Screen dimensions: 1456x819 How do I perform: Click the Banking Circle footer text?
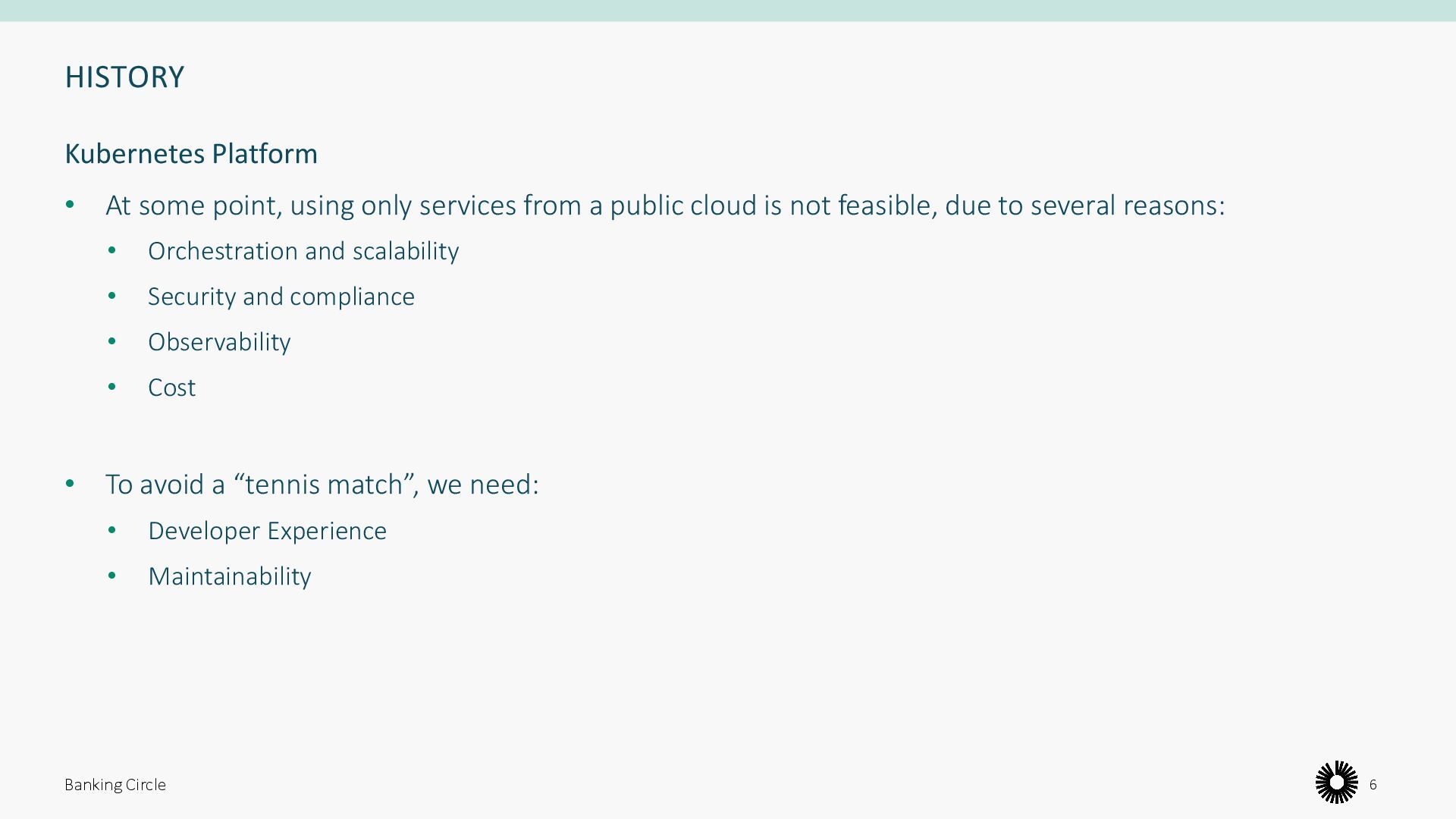[115, 785]
